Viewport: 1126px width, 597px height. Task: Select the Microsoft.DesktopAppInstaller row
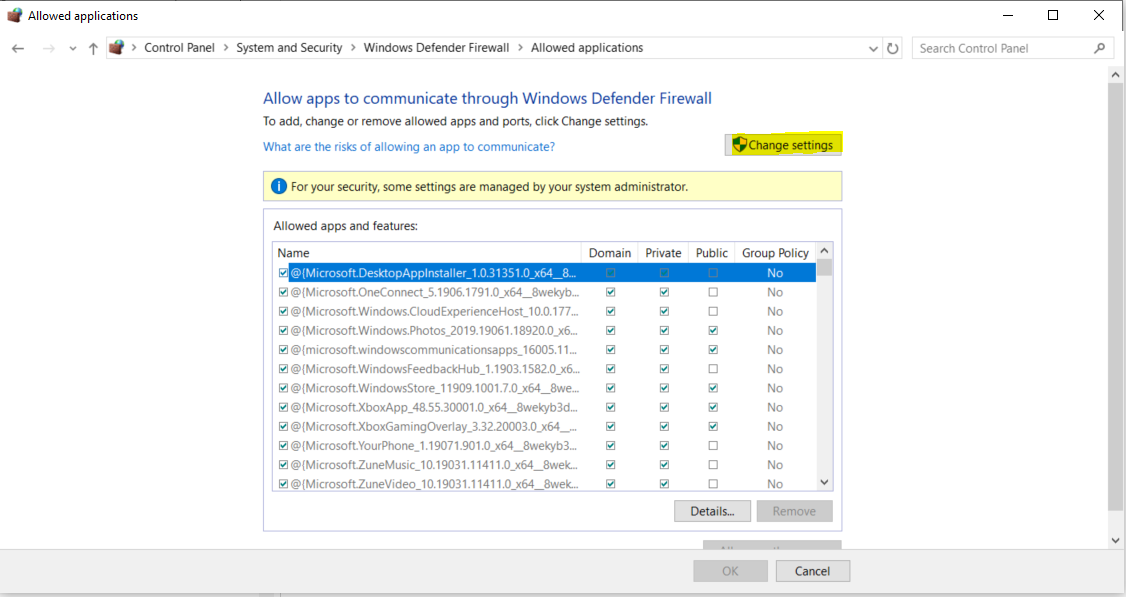pyautogui.click(x=546, y=273)
